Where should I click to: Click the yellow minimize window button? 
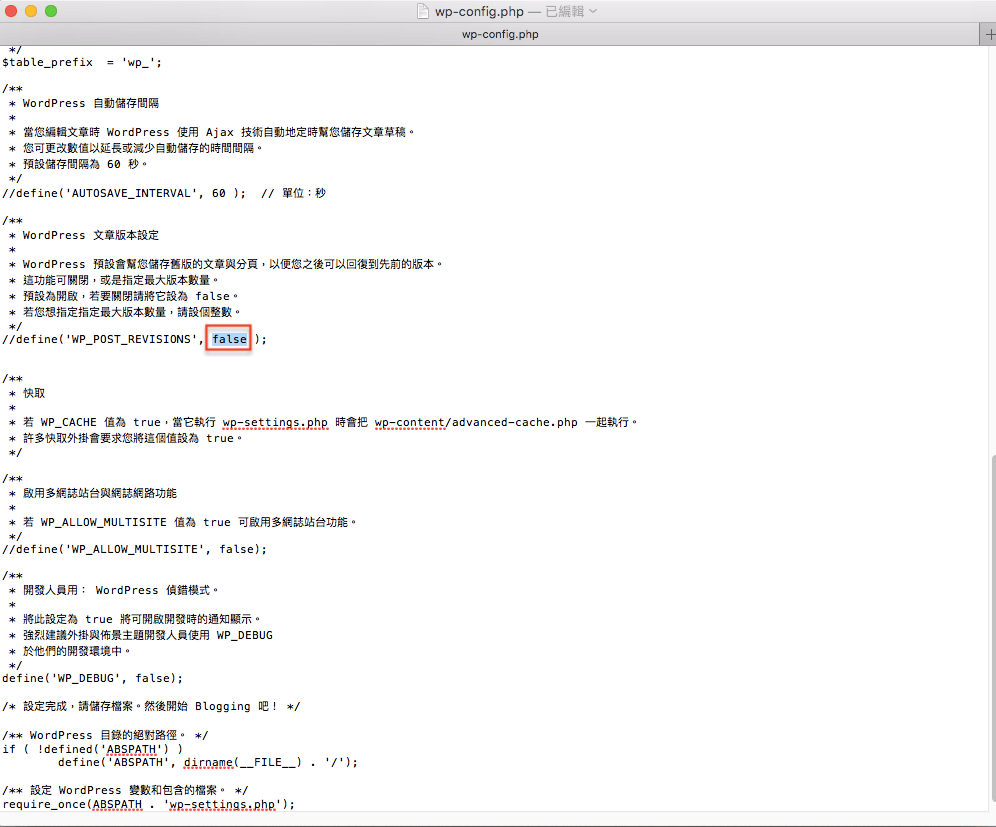coord(31,11)
